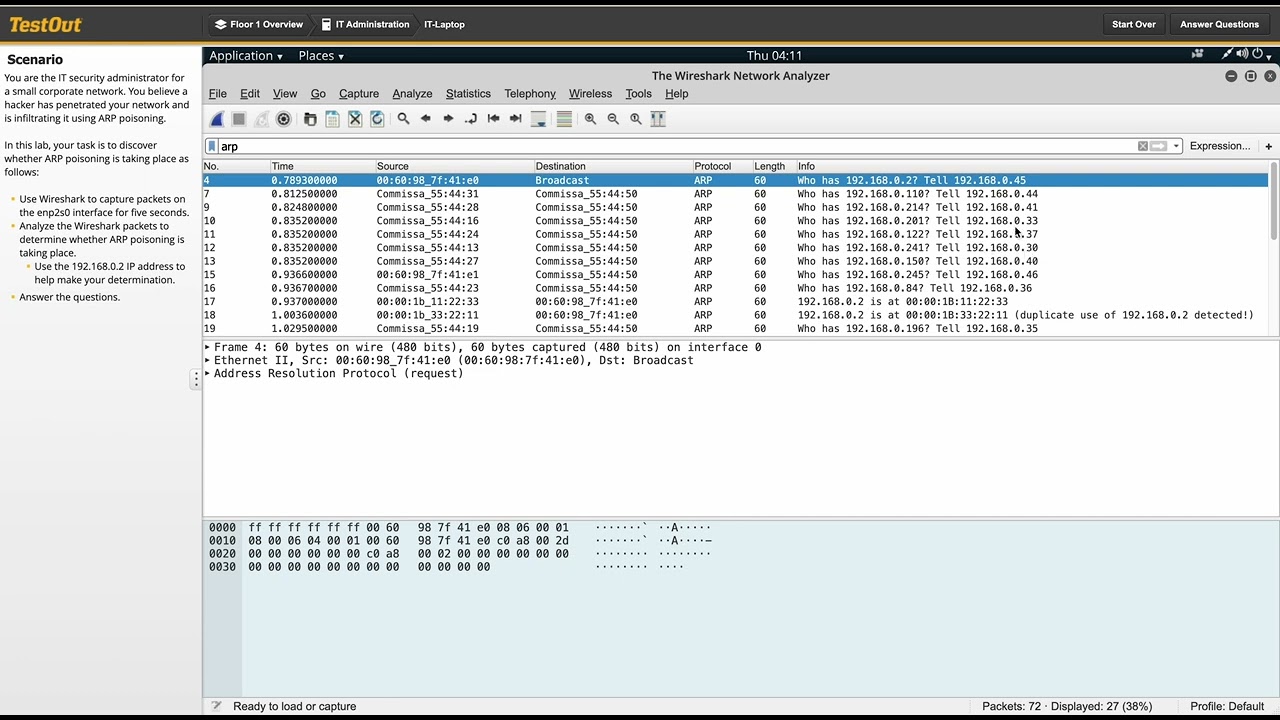Open the Places menu dropdown
This screenshot has height=720, width=1280.
[x=321, y=56]
